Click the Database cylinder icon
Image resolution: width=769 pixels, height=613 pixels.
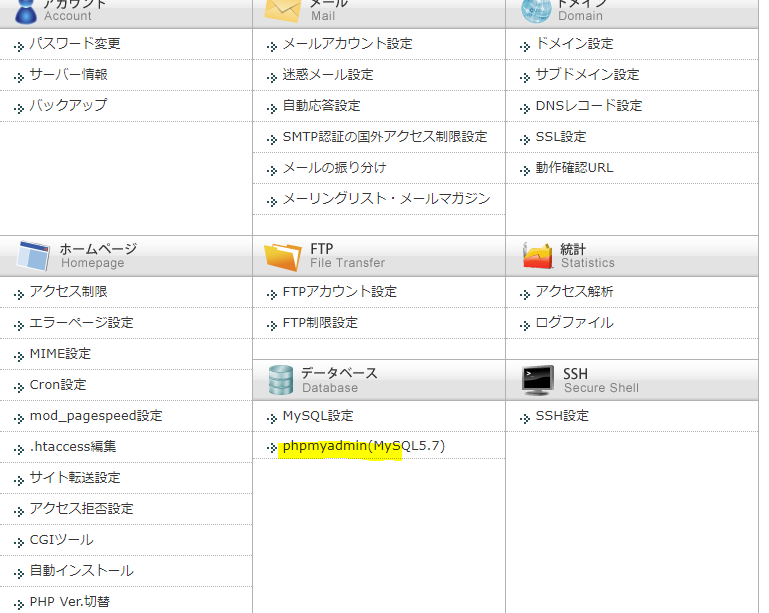pos(281,380)
